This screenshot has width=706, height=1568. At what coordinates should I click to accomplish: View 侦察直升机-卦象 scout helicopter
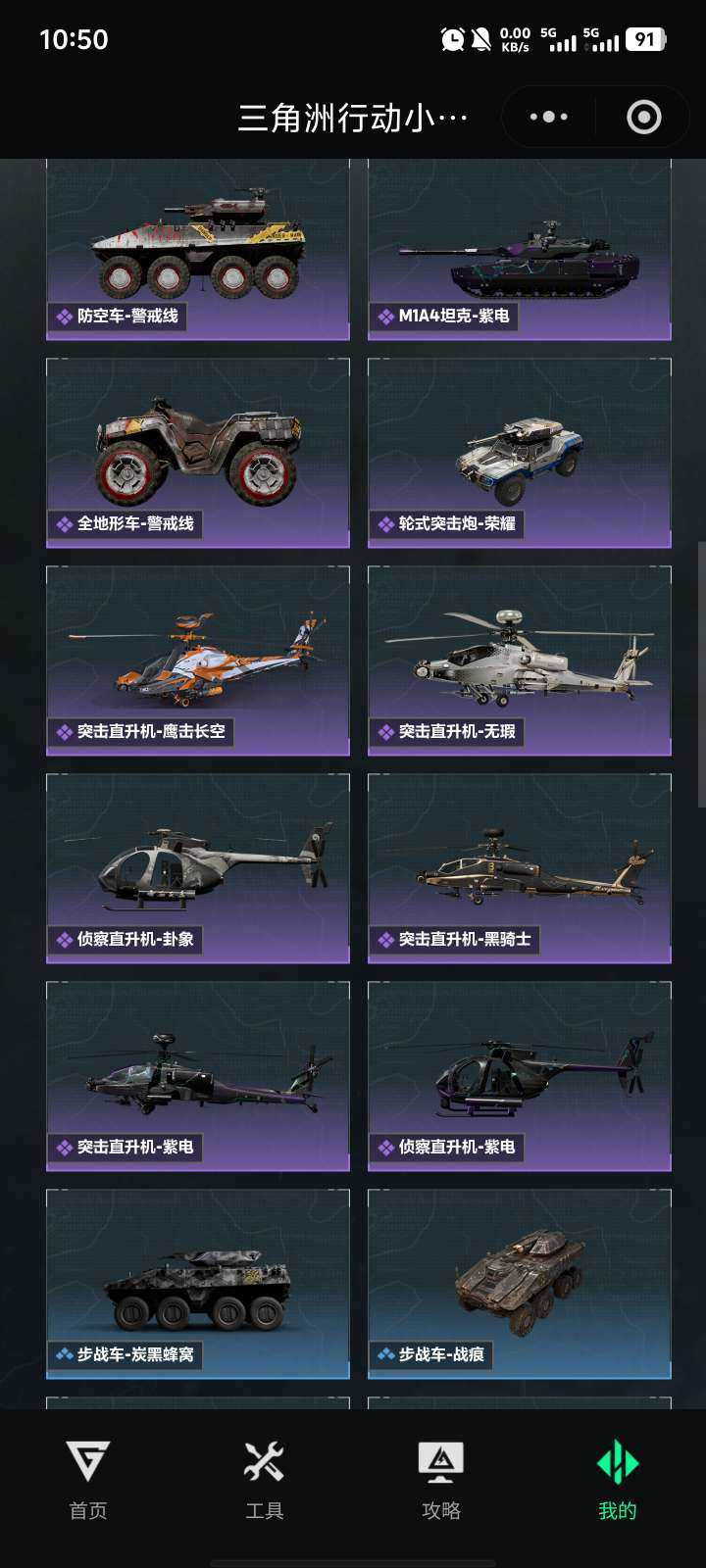tap(198, 868)
